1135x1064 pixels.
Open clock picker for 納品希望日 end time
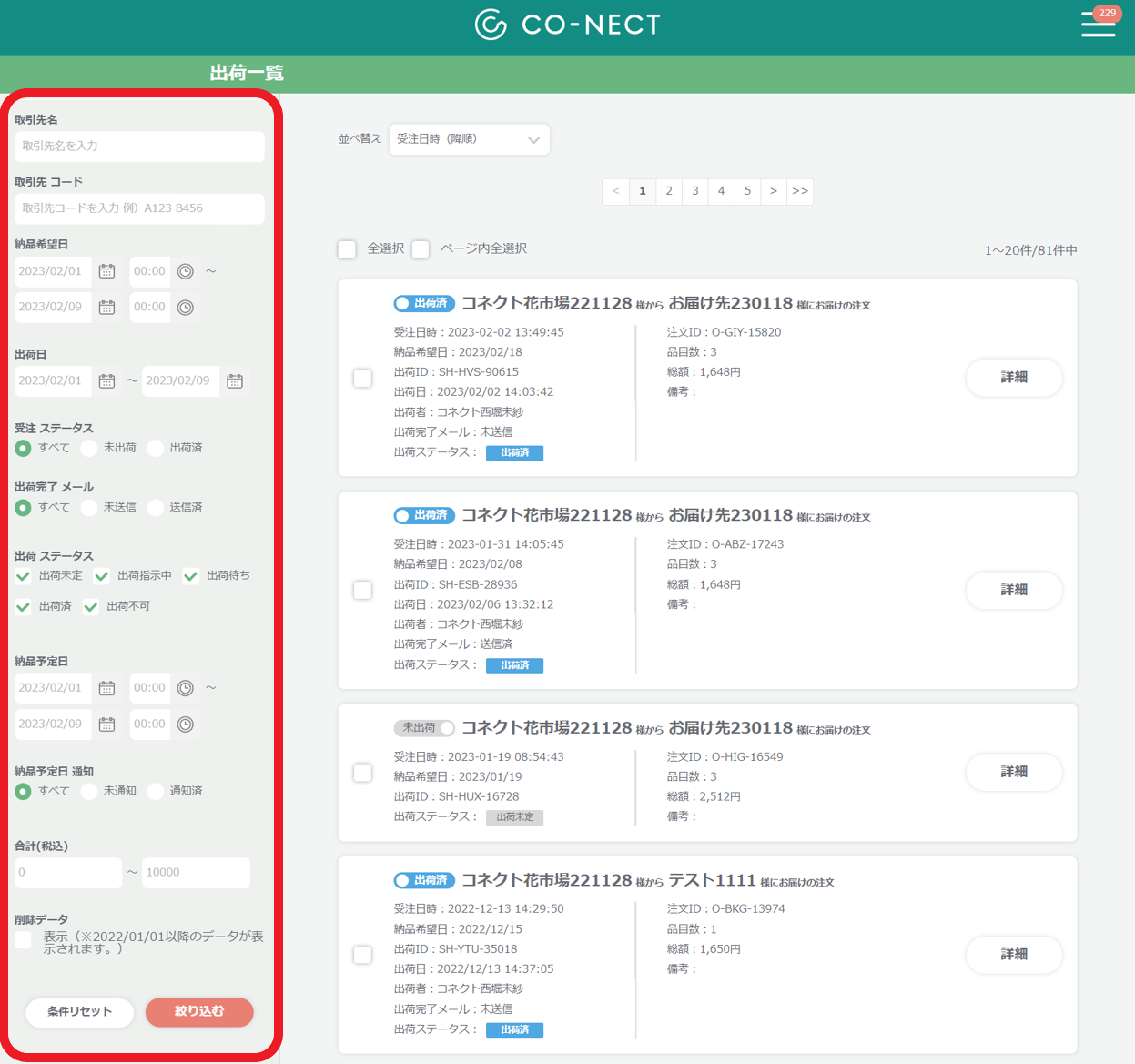coord(186,308)
